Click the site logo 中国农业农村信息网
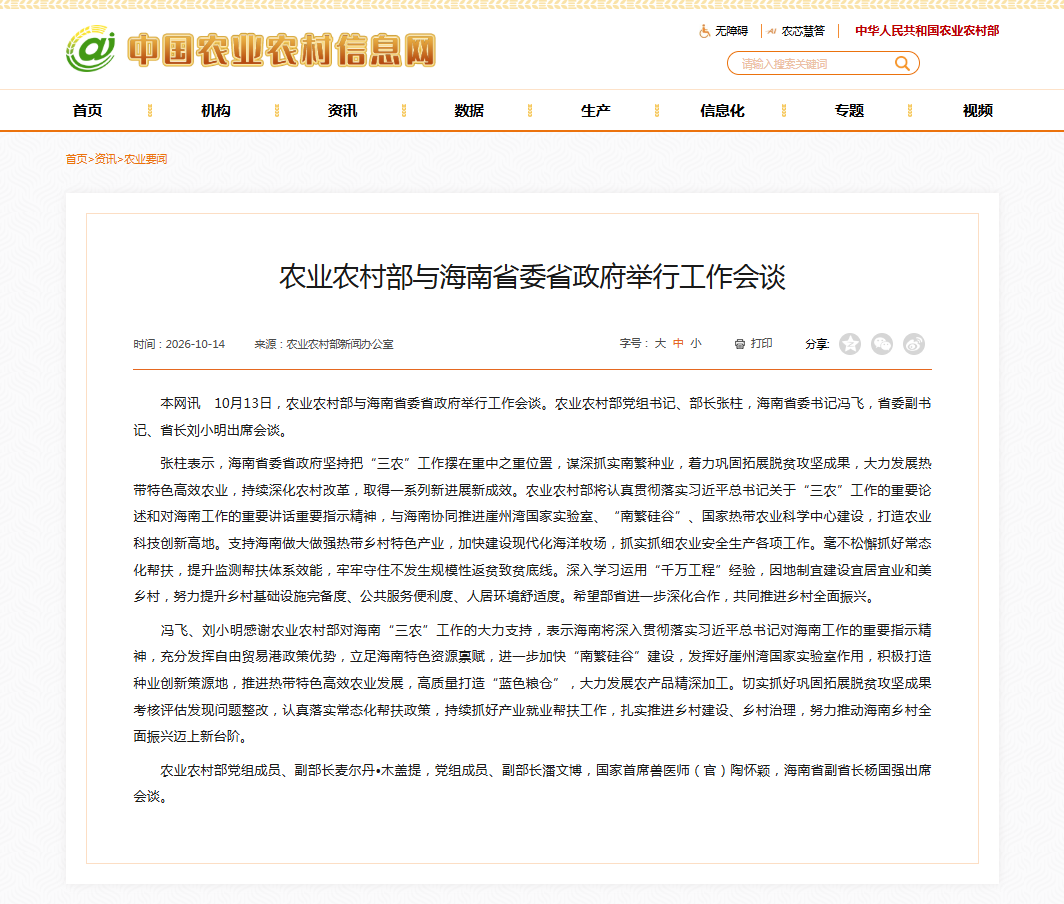The height and width of the screenshot is (904, 1064). tap(251, 49)
